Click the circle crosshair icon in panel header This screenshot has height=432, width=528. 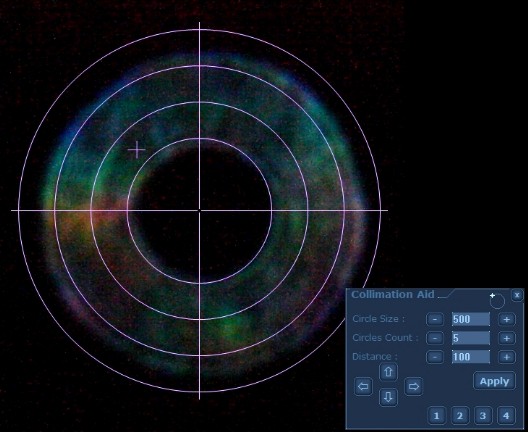[x=497, y=300]
